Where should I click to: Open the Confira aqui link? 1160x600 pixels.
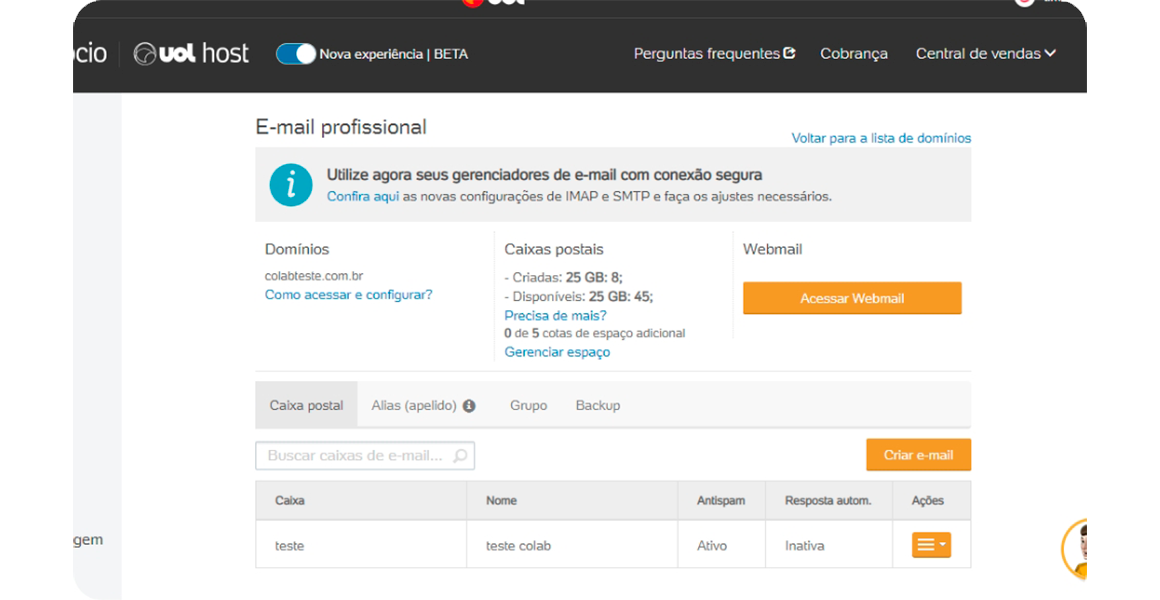[x=363, y=197]
